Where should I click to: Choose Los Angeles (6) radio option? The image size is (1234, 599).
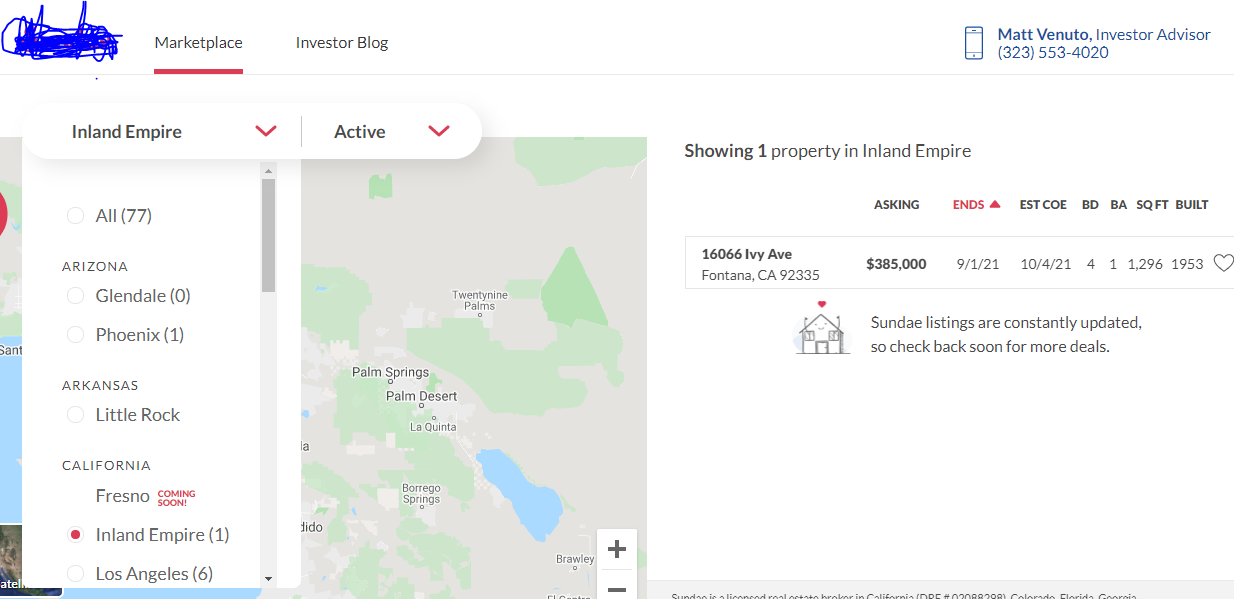tap(76, 574)
